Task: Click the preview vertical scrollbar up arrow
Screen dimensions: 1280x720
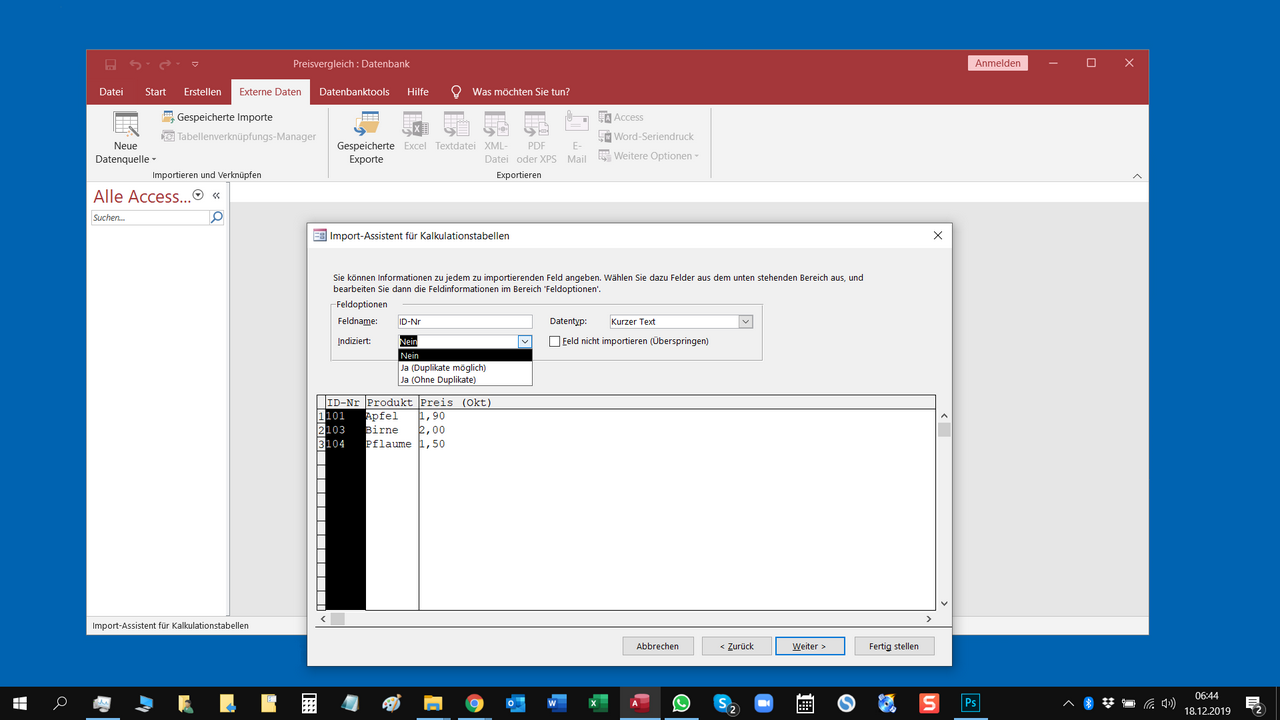Action: 944,415
